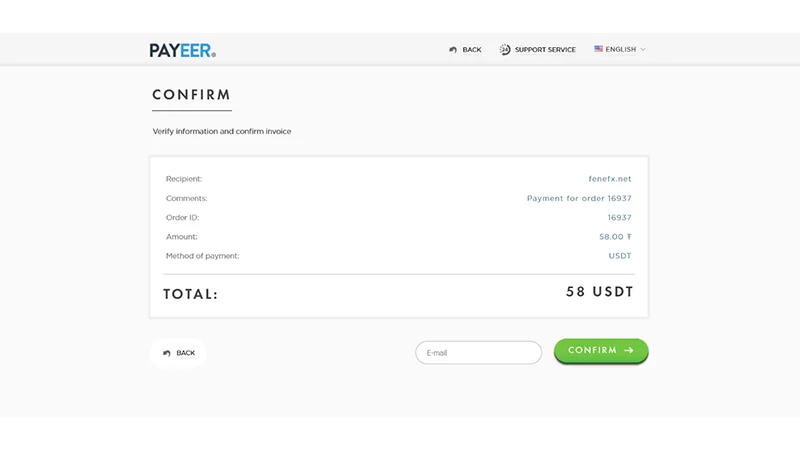This screenshot has width=800, height=450.
Task: Click the right arrow inside the CONFIRM button
Action: pyautogui.click(x=629, y=351)
